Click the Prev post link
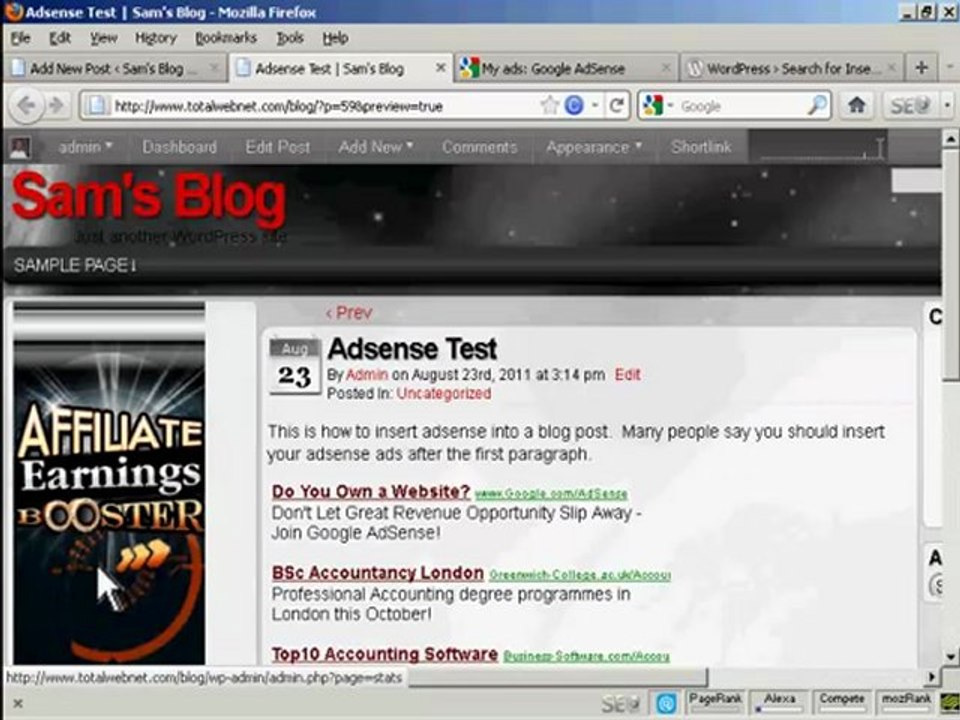The image size is (960, 720). click(x=349, y=313)
